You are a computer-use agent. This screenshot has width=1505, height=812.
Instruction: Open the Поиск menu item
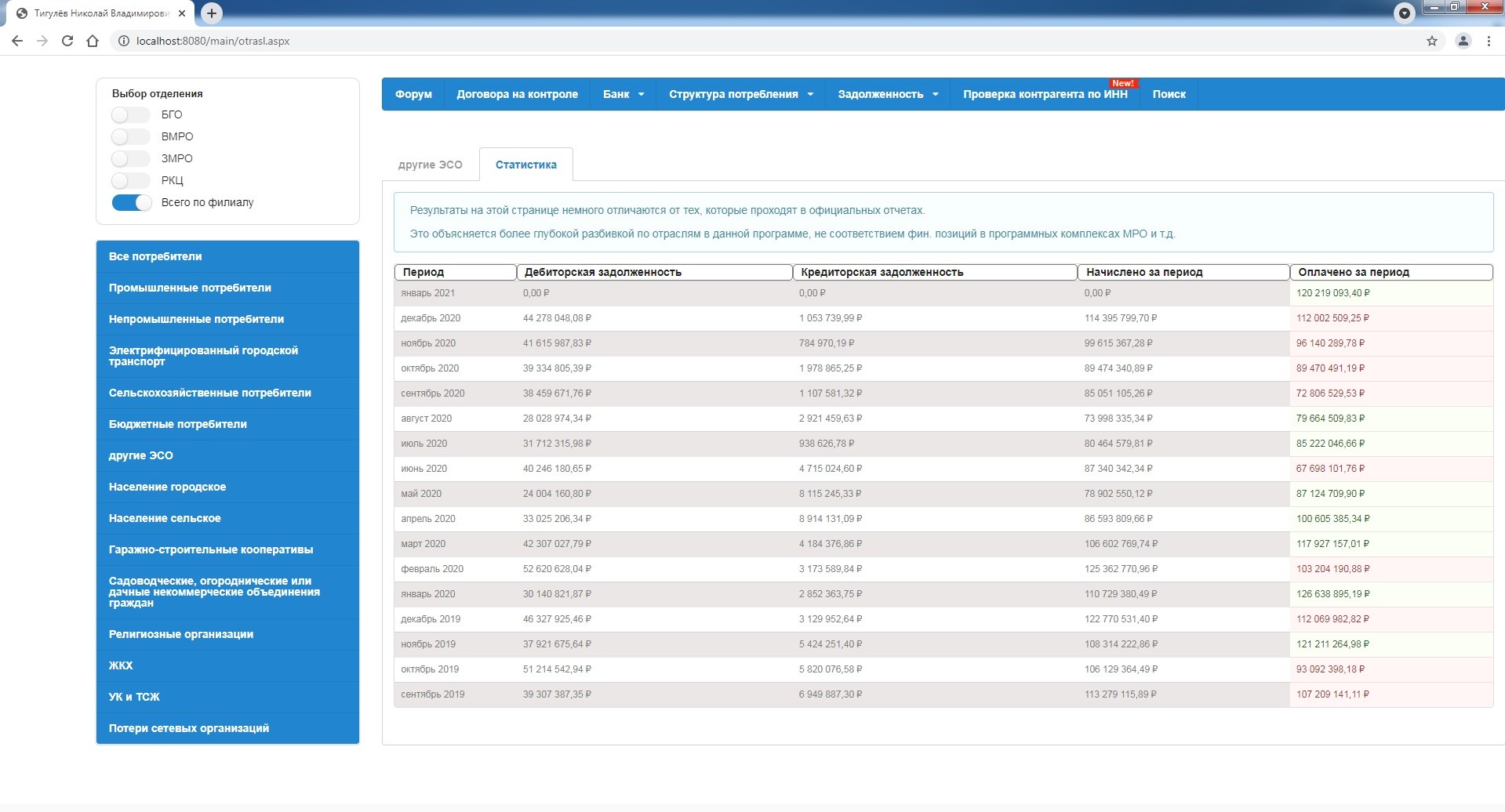[x=1169, y=94]
